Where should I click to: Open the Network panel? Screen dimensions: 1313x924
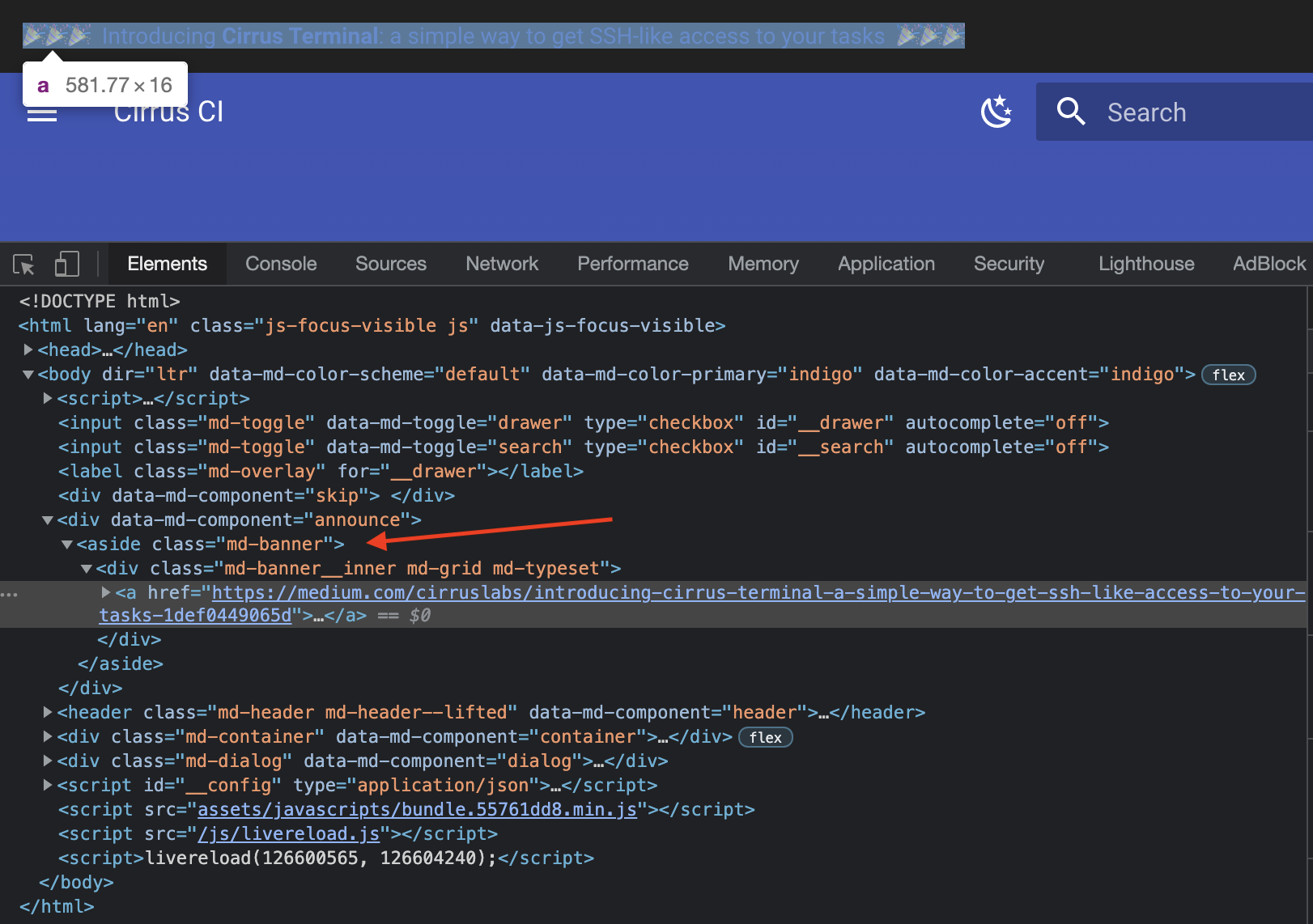pyautogui.click(x=502, y=264)
